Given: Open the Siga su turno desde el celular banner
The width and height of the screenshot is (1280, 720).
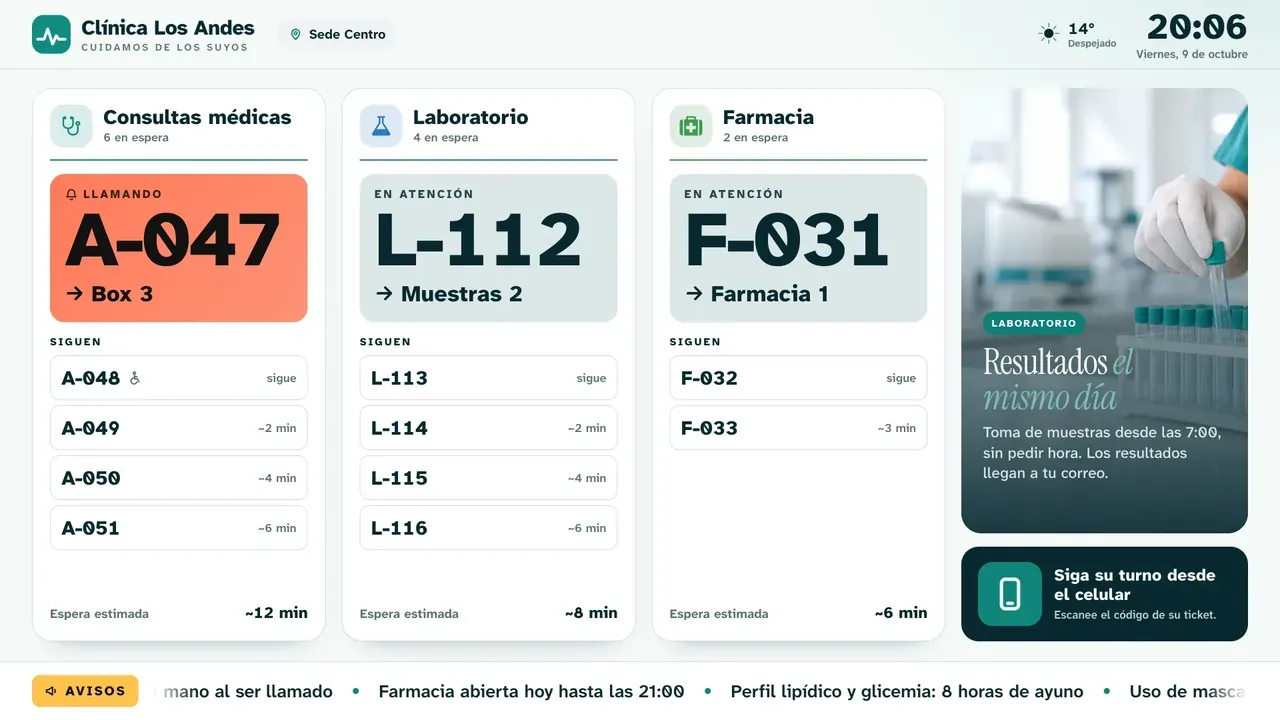Looking at the screenshot, I should (1104, 594).
